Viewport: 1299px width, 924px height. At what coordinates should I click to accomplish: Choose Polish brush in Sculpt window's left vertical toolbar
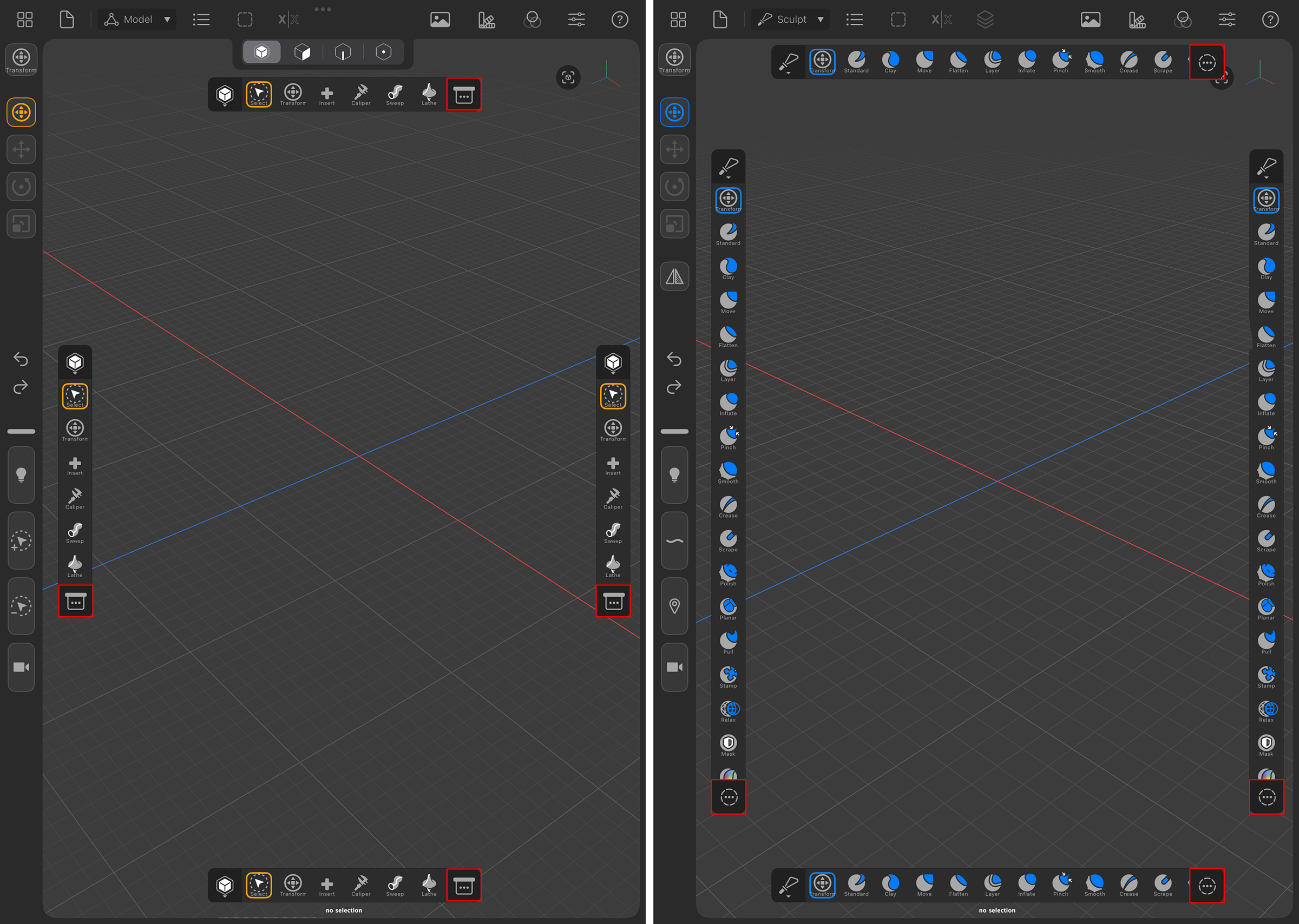click(728, 575)
